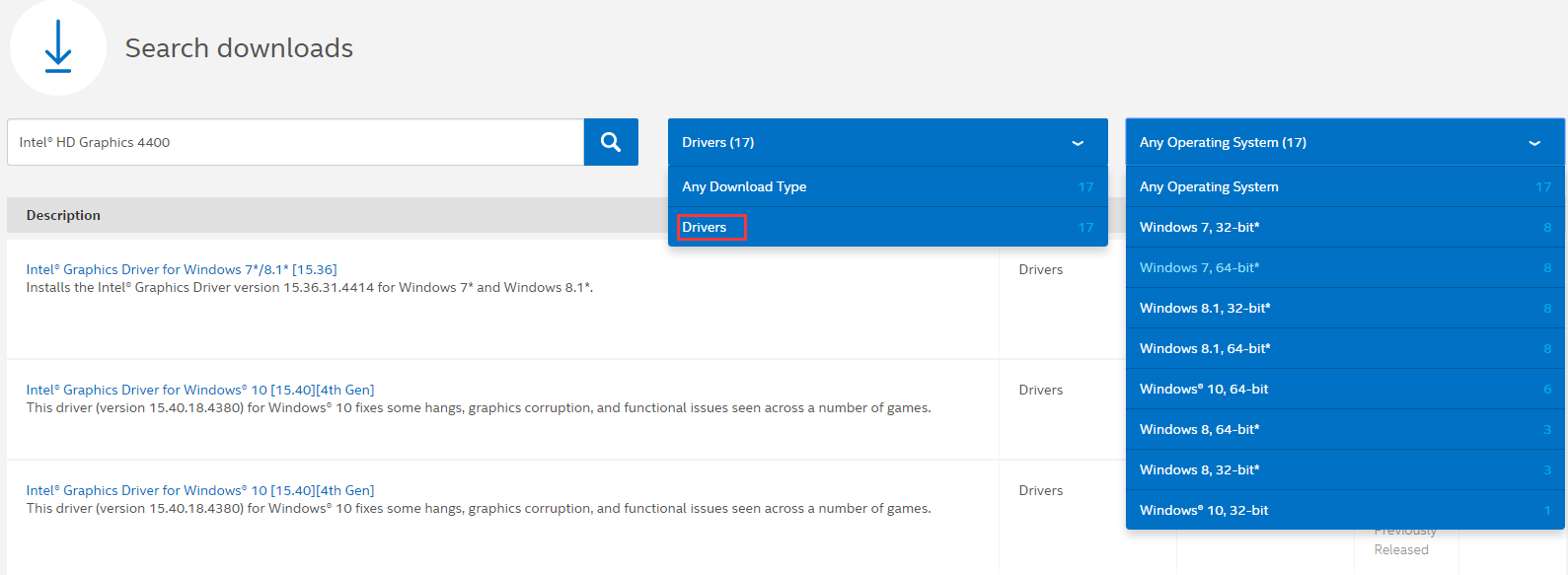
Task: Choose Any Operating System option
Action: tap(1209, 186)
